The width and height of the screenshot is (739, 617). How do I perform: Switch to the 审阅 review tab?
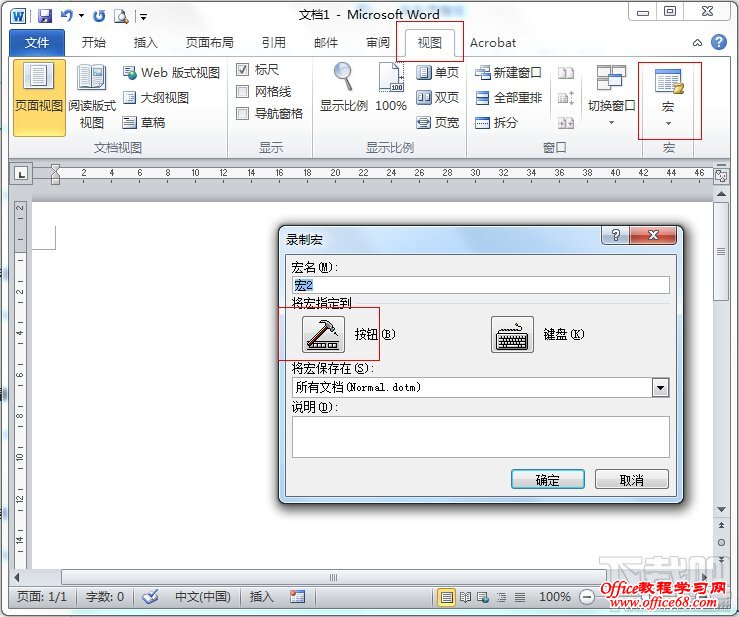378,43
